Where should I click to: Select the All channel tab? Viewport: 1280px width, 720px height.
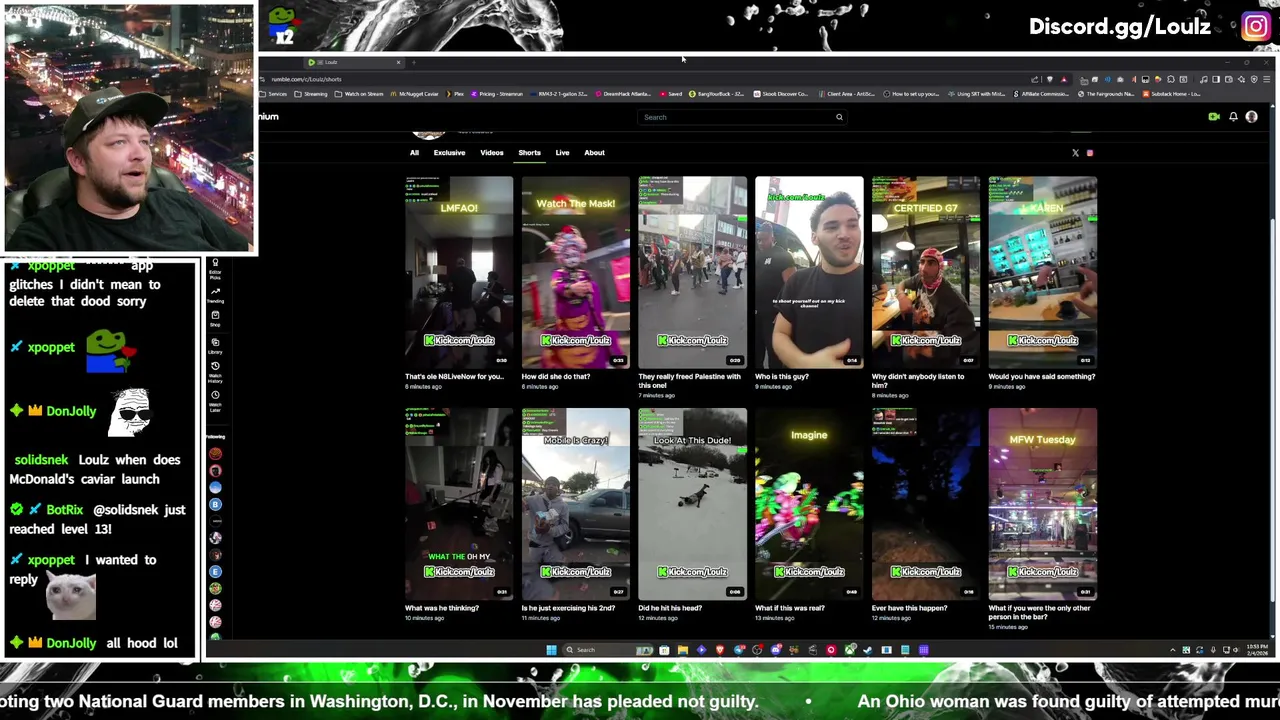[x=414, y=153]
